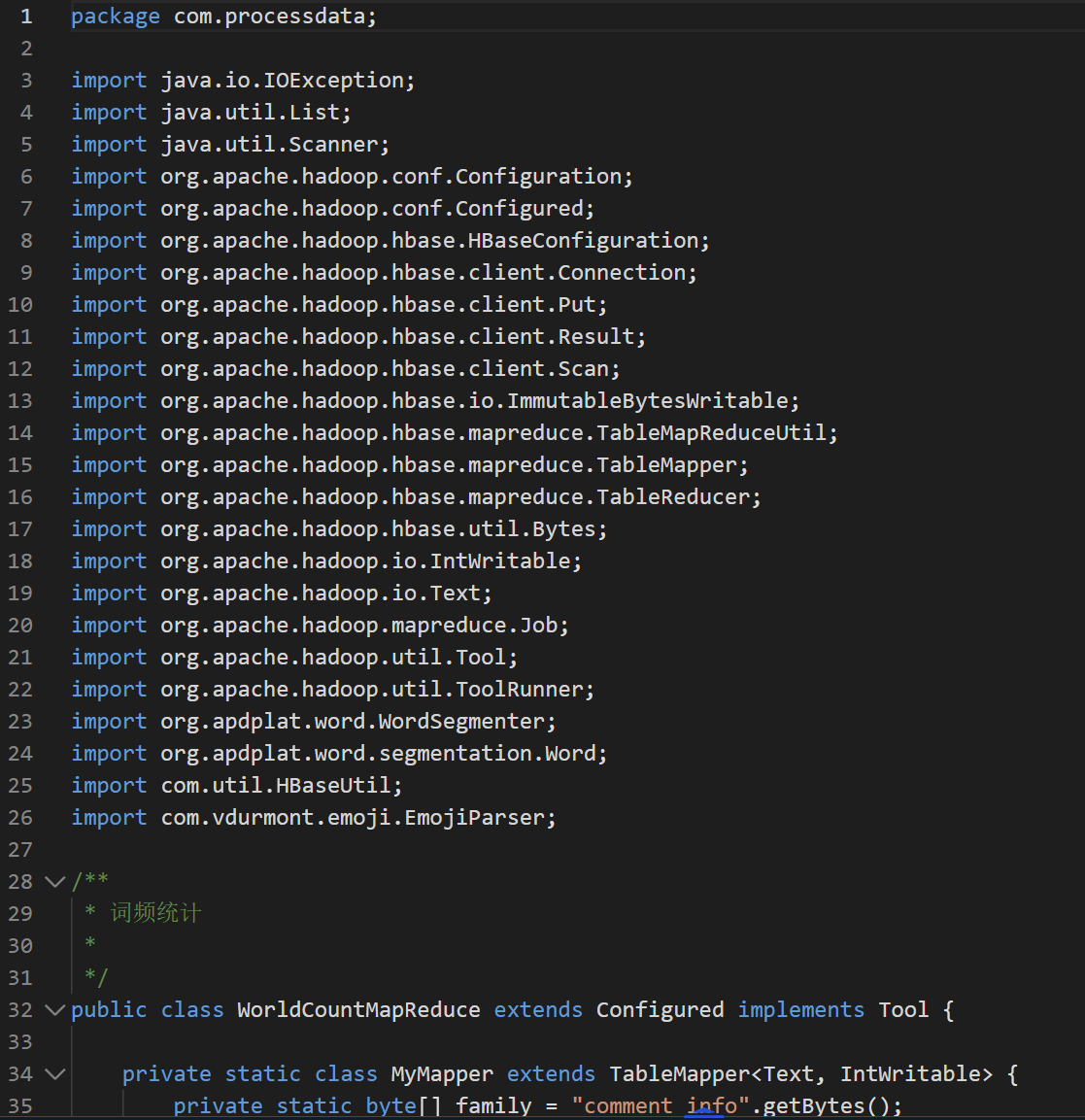Image resolution: width=1085 pixels, height=1120 pixels.
Task: Click 'TableReducer;' on line 16
Action: (679, 497)
